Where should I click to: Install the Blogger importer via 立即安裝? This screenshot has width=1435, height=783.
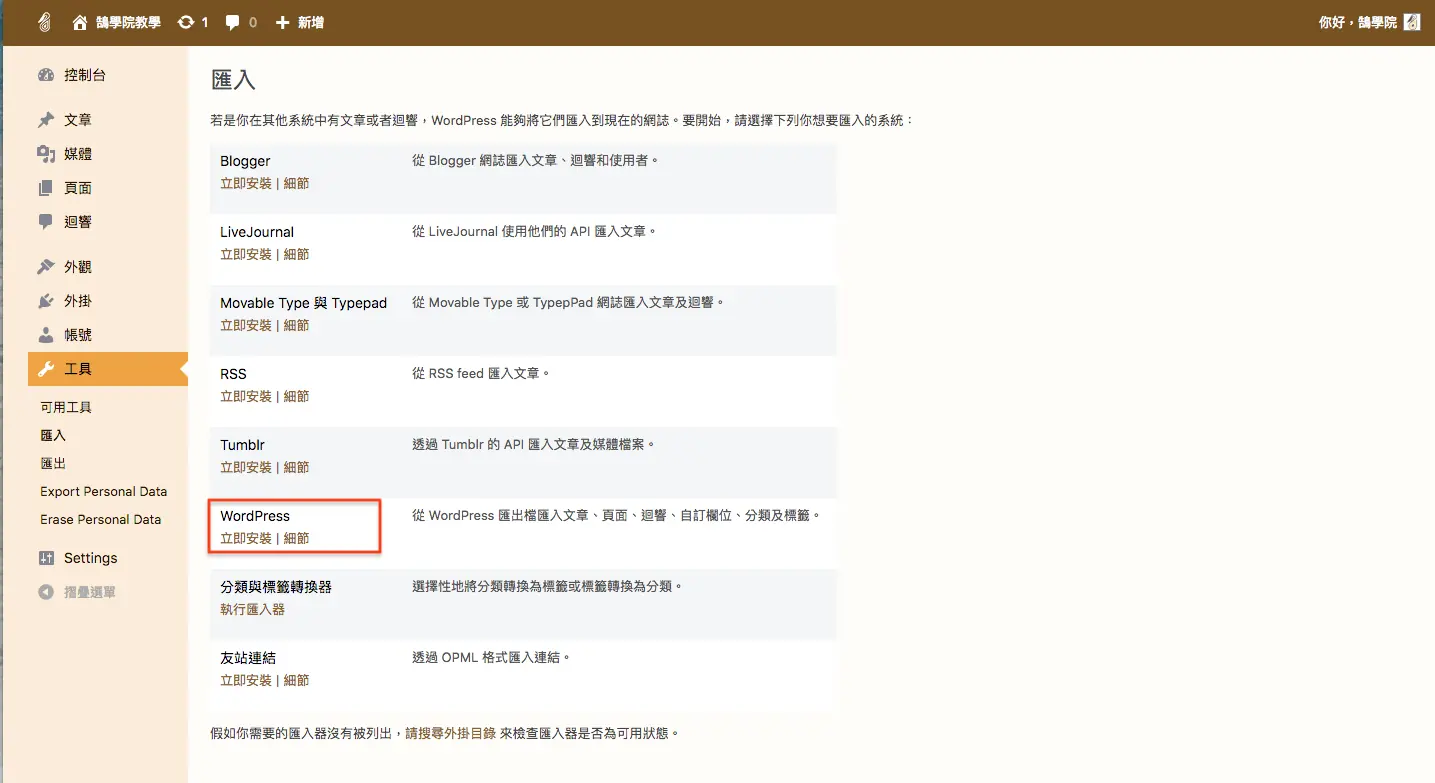(246, 184)
